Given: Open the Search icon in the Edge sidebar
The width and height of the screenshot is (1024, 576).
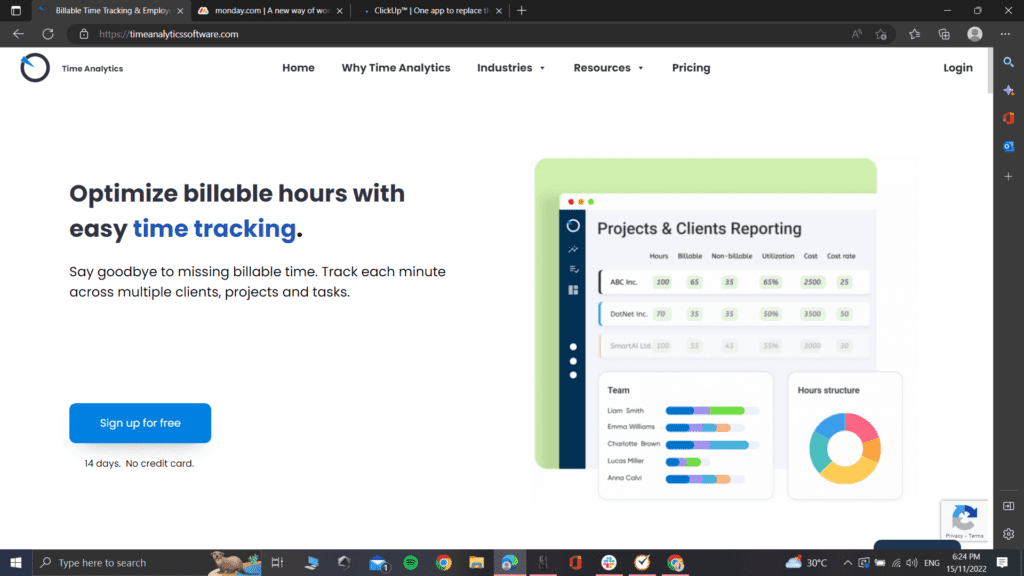Looking at the screenshot, I should pyautogui.click(x=1008, y=62).
